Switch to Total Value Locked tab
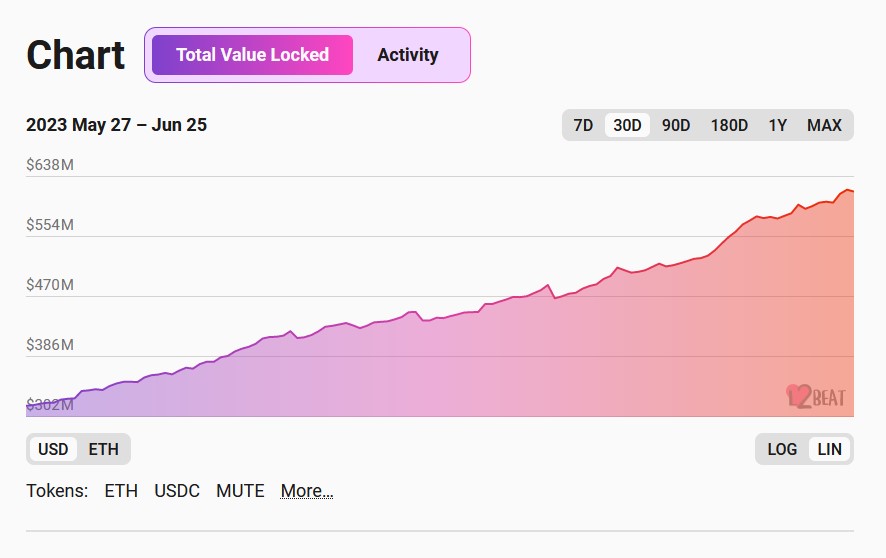The width and height of the screenshot is (886, 558). 252,55
